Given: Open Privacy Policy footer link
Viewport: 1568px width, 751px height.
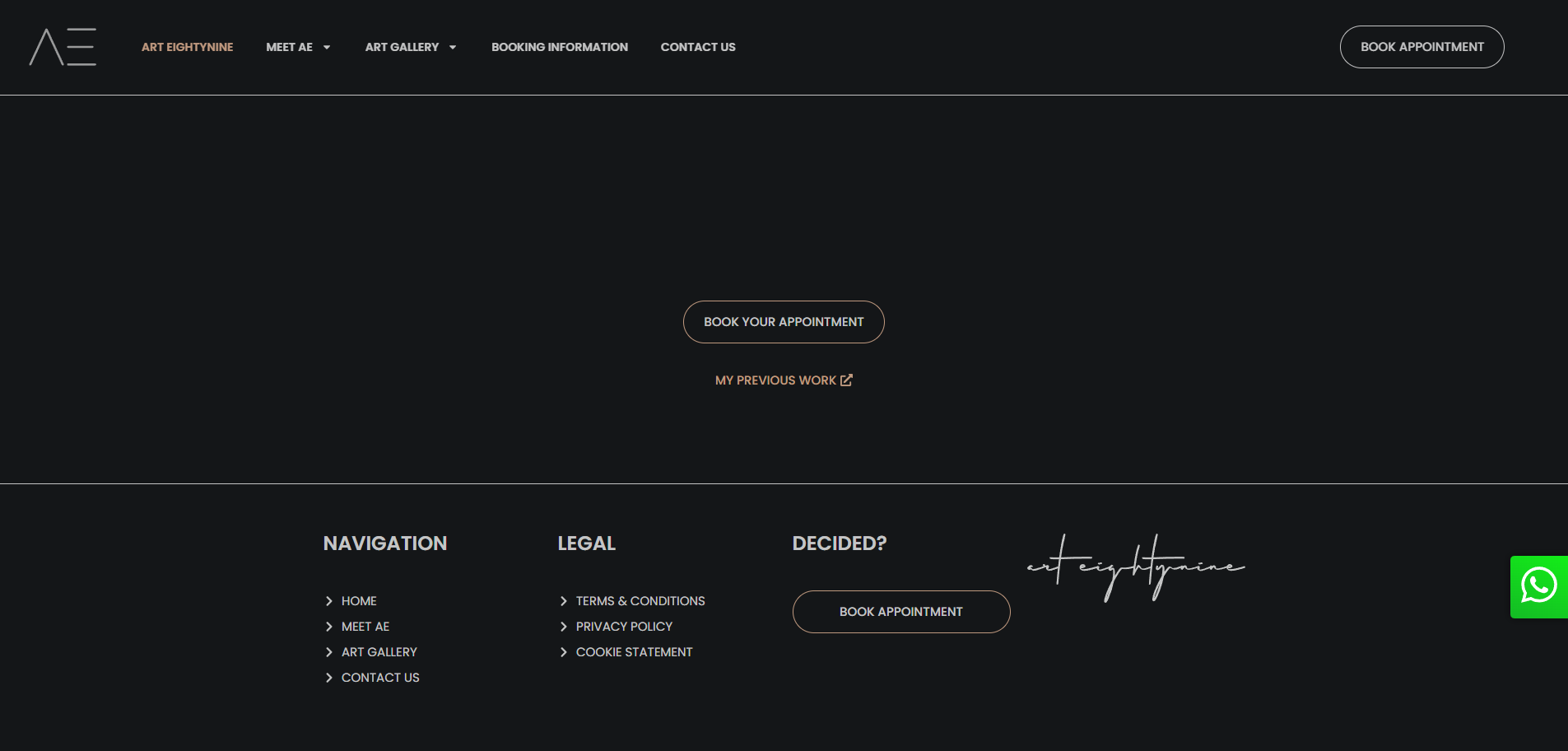Looking at the screenshot, I should (x=624, y=627).
